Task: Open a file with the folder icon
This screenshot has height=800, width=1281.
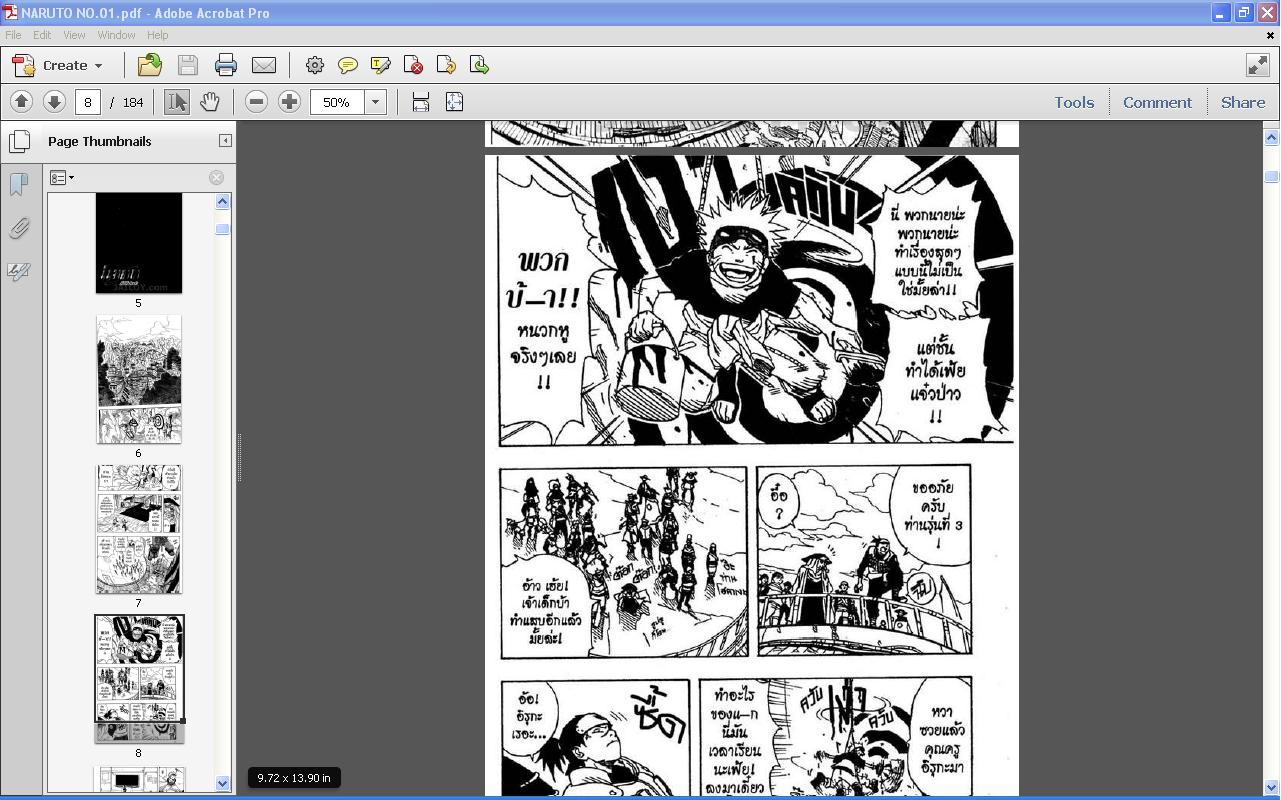Action: click(x=150, y=65)
